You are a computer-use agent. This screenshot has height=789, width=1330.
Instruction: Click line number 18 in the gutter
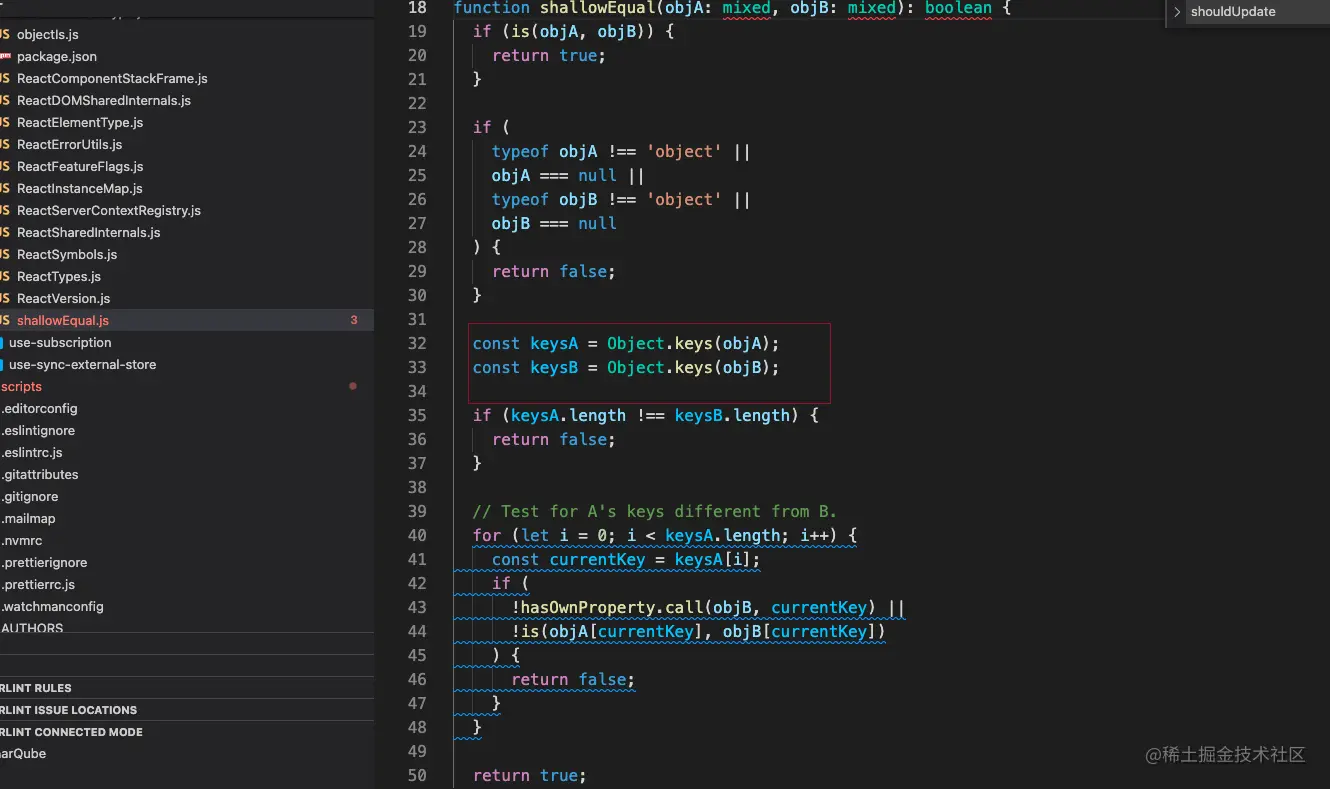(418, 8)
